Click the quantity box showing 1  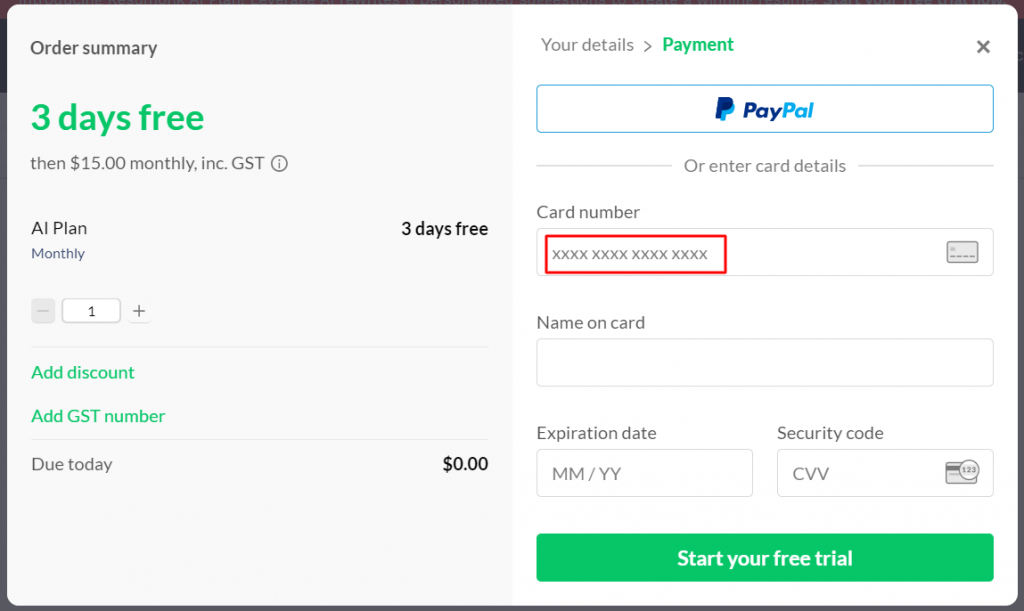click(91, 311)
